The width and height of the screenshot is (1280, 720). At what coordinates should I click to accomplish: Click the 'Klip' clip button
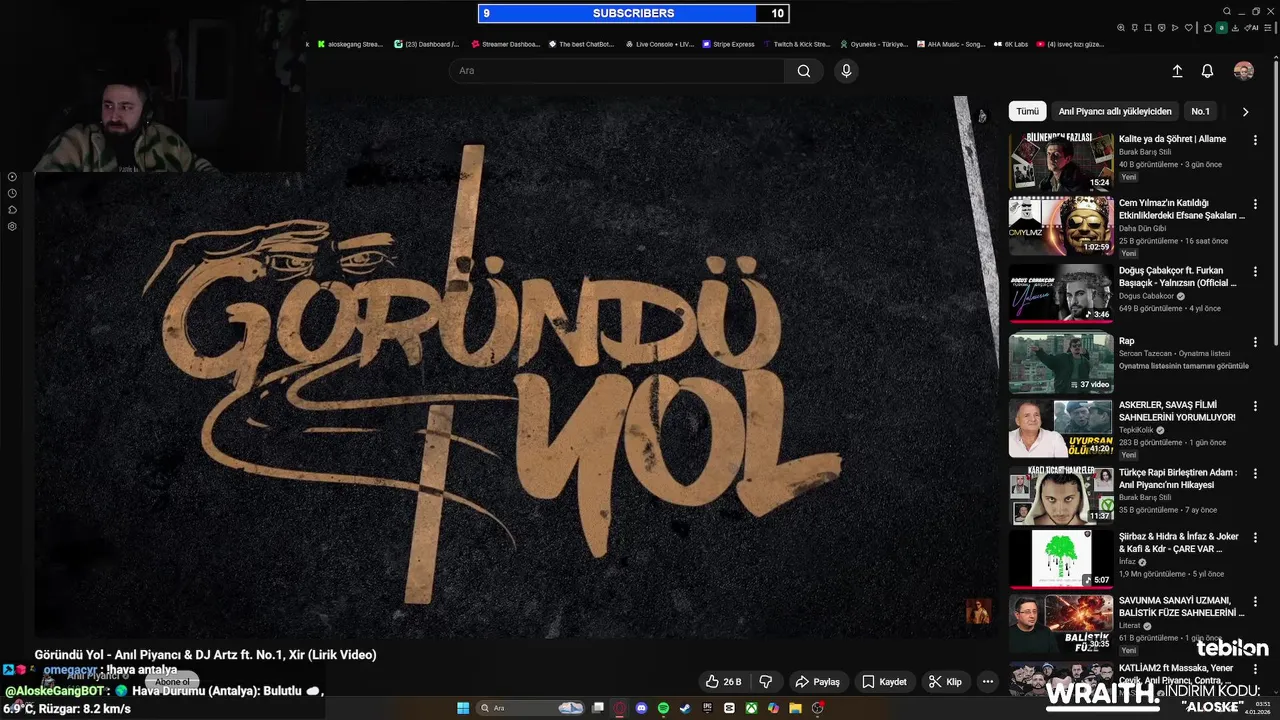[x=945, y=682]
